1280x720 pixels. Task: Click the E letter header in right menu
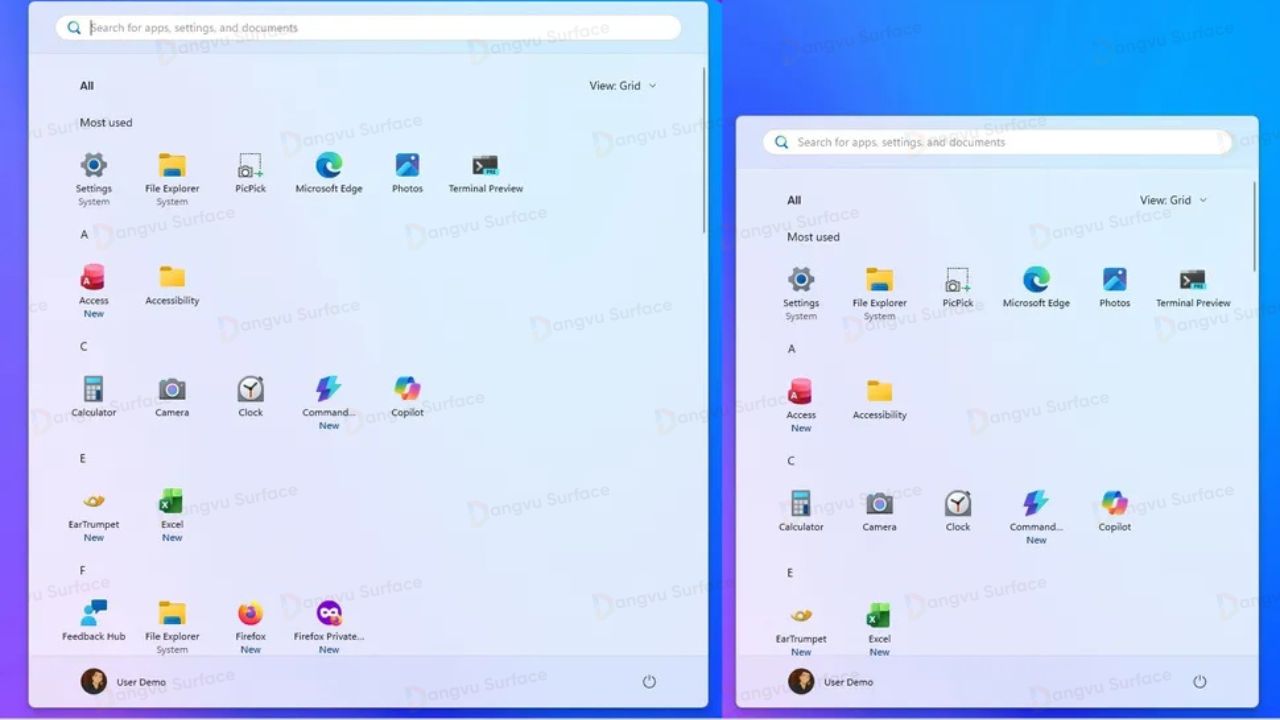[x=790, y=573]
